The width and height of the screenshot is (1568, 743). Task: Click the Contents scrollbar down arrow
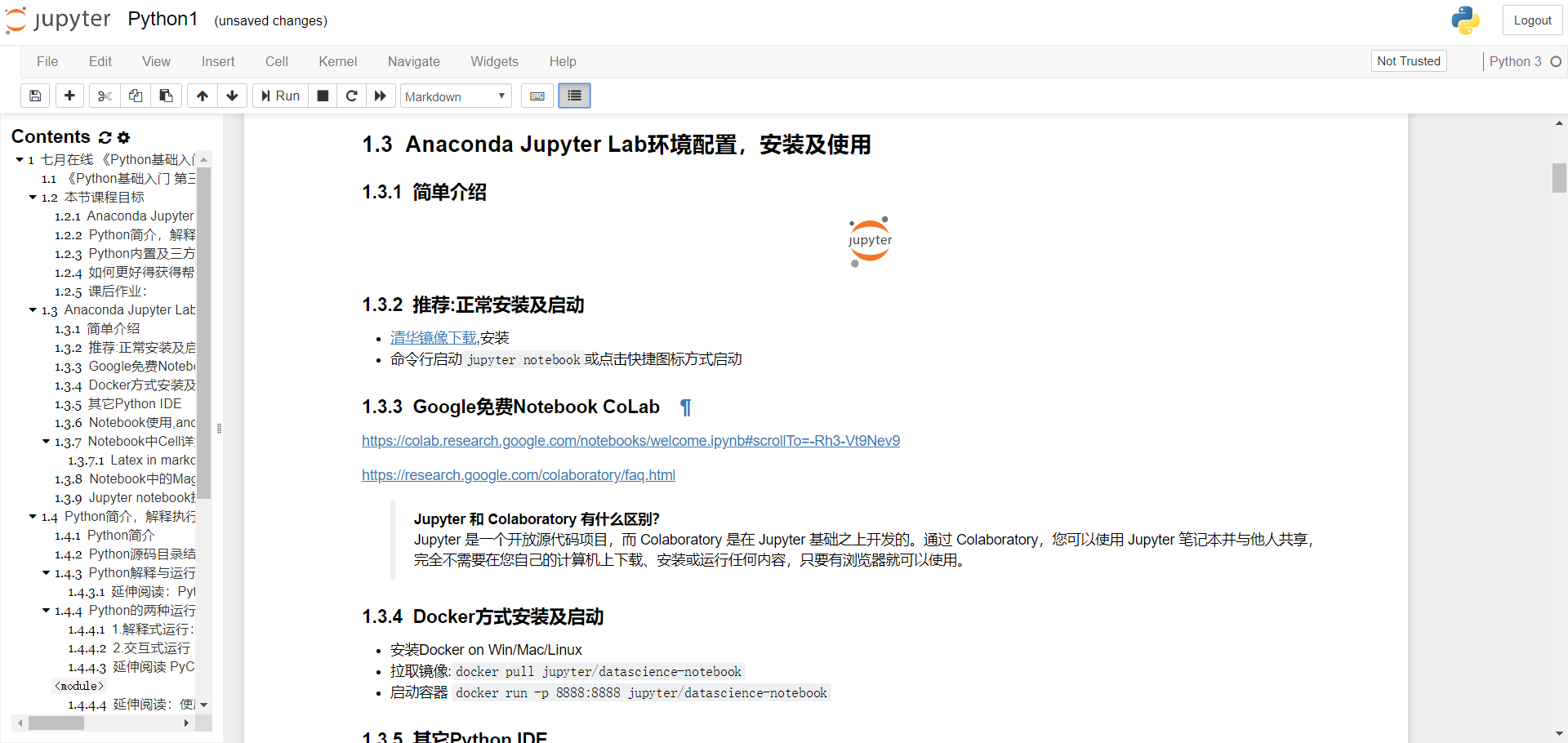204,705
